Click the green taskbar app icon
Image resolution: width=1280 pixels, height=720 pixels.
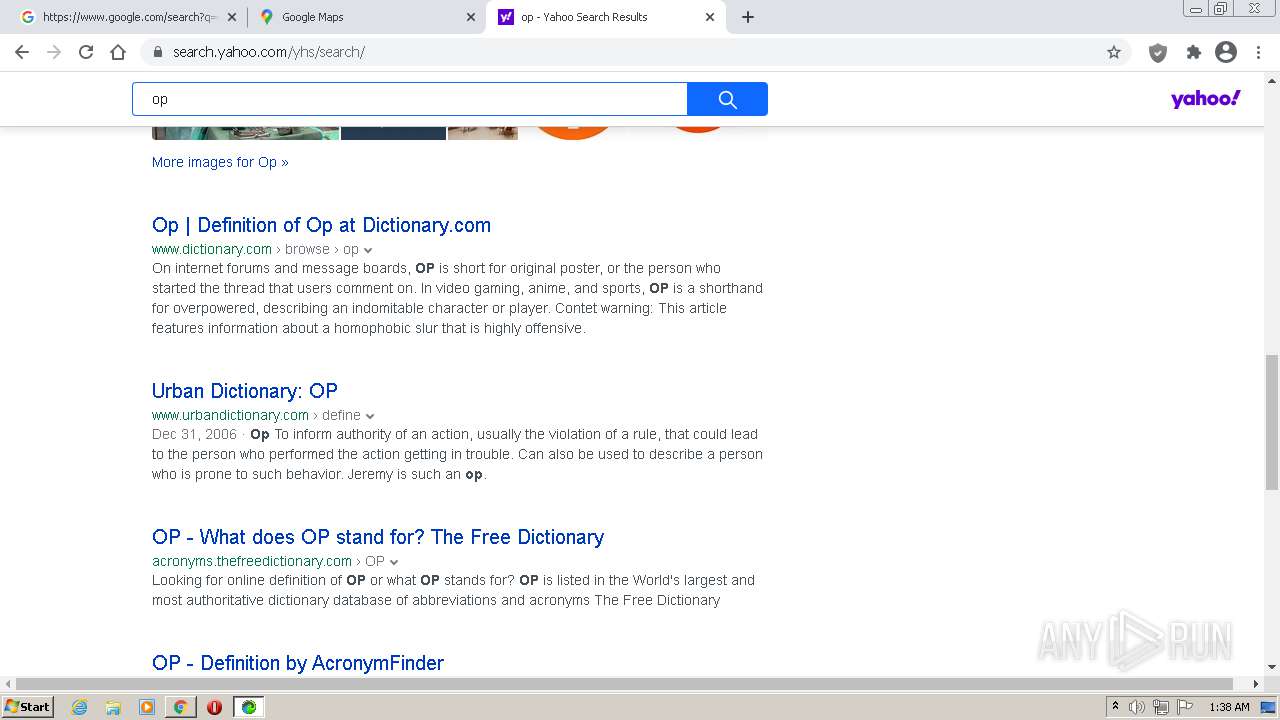[x=248, y=707]
